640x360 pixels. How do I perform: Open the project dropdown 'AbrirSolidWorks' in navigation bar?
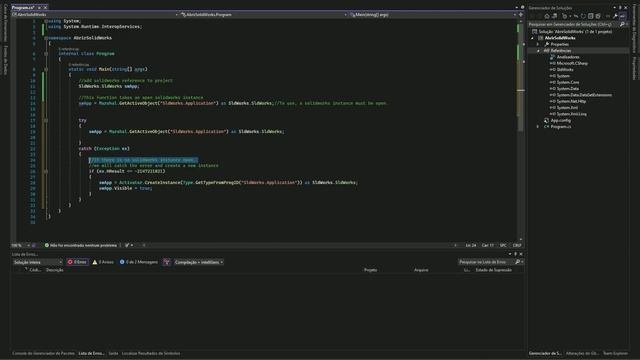coord(95,15)
